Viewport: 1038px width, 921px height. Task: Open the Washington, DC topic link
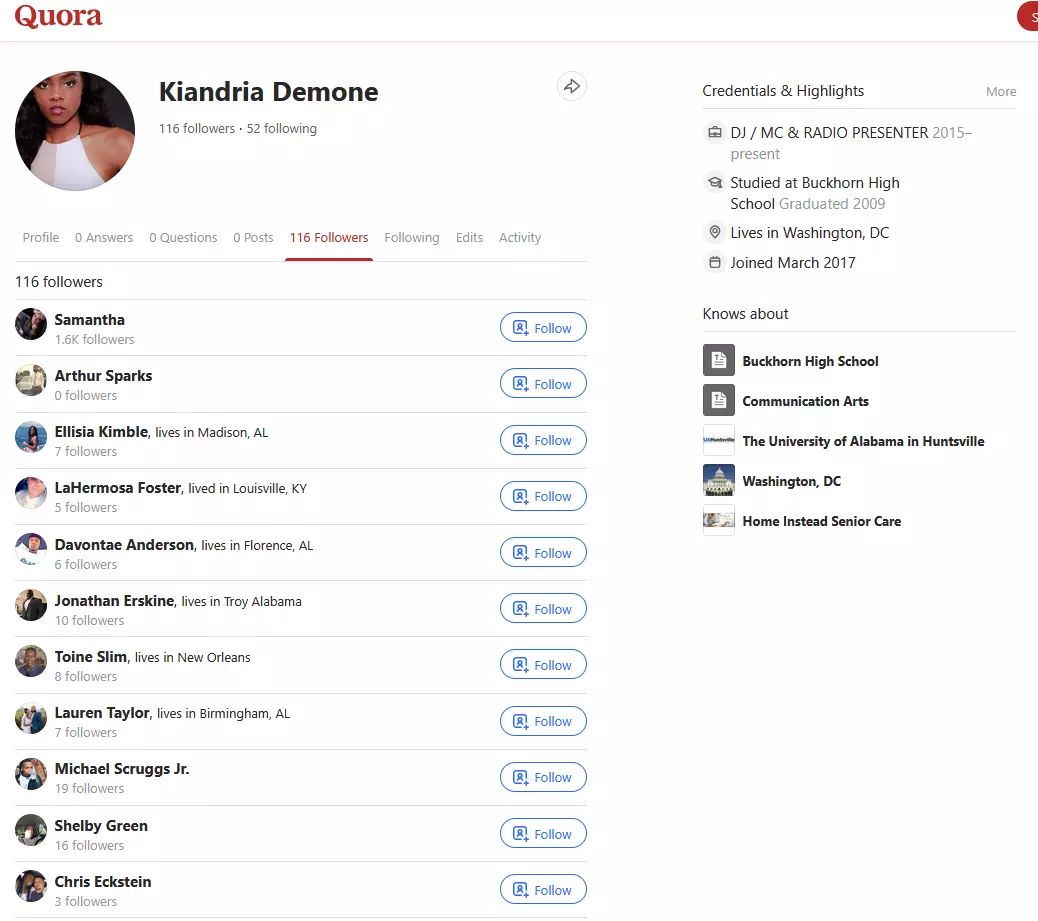[791, 481]
